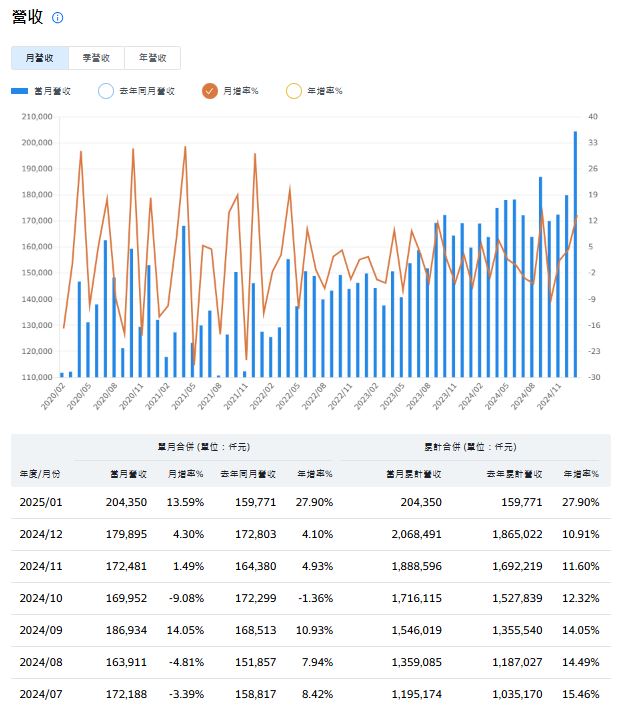This screenshot has width=626, height=707.
Task: Click the 179,895 revenue cell
Action: pos(126,534)
